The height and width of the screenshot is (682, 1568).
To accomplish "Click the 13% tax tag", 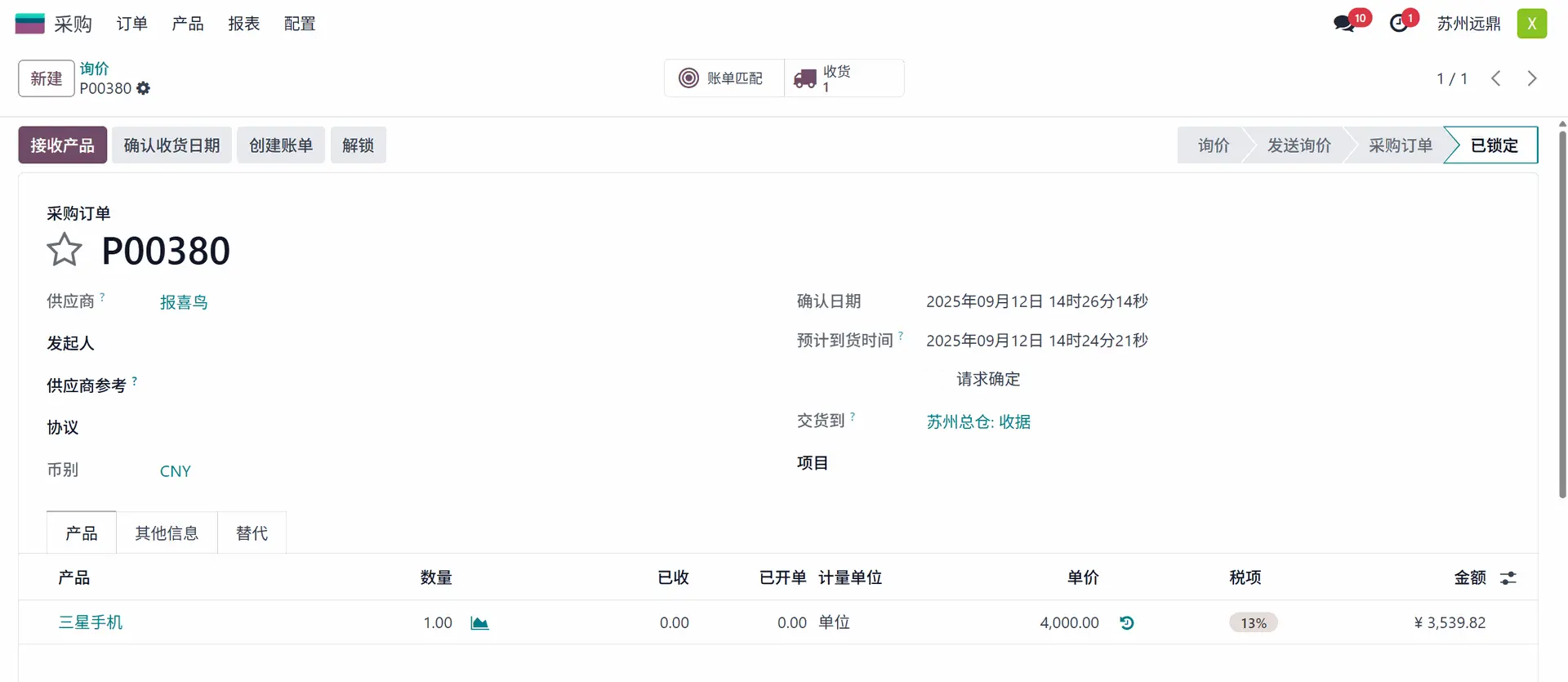I will point(1254,623).
